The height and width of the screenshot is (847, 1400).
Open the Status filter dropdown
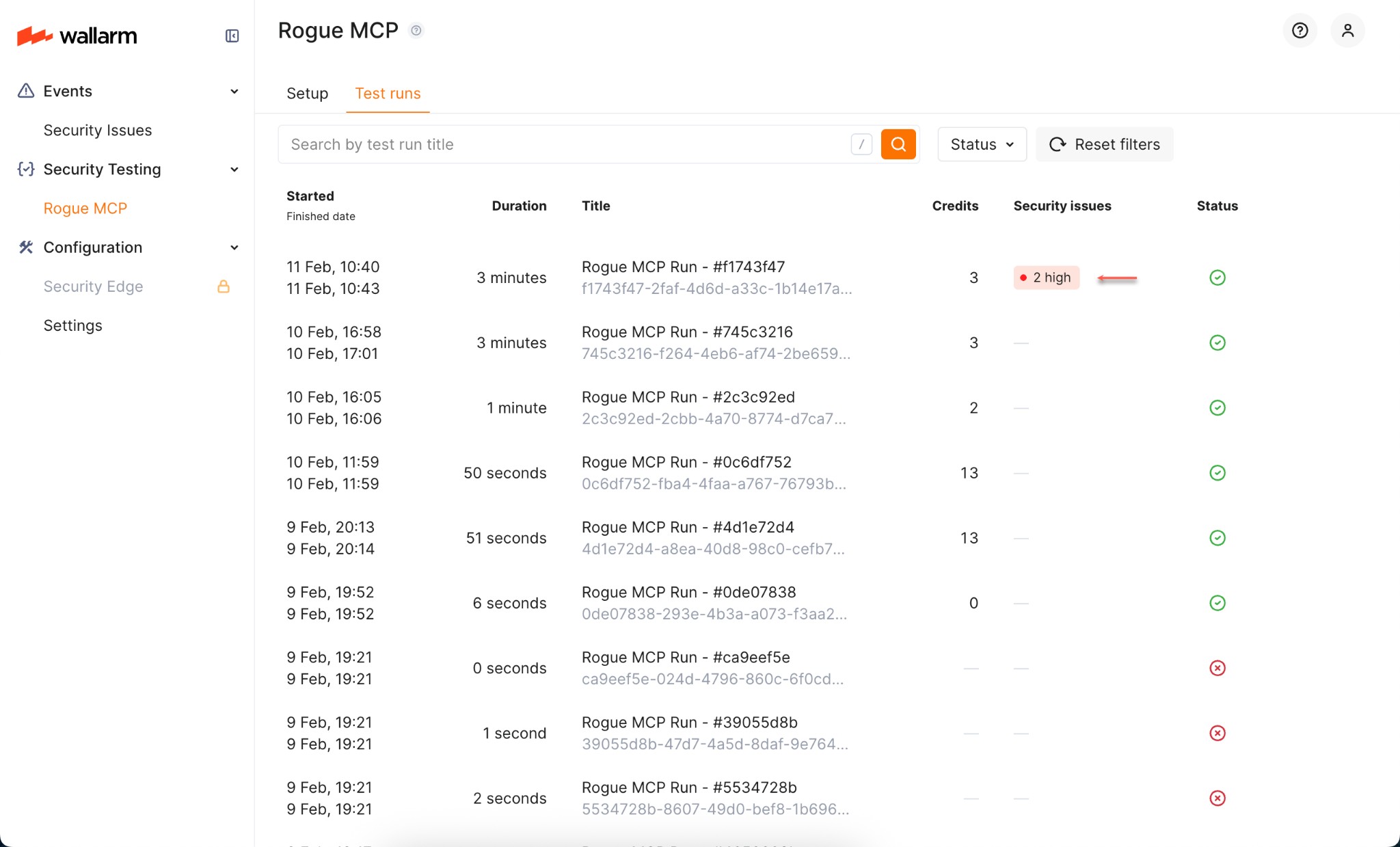pos(981,144)
